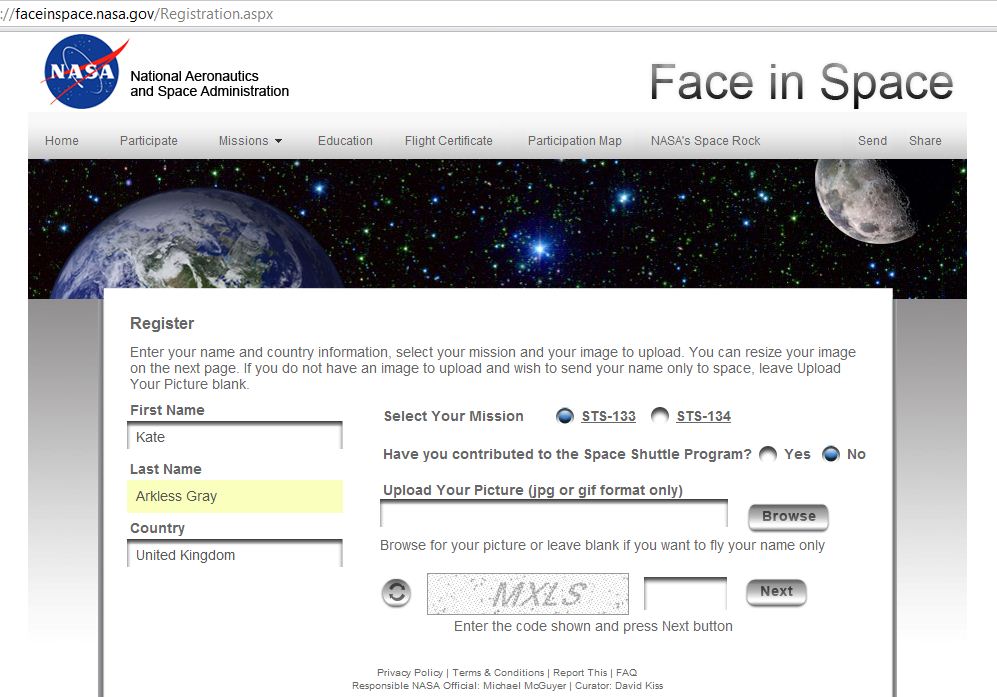The width and height of the screenshot is (997, 697).
Task: Click the browser address bar URL
Action: pyautogui.click(x=137, y=14)
